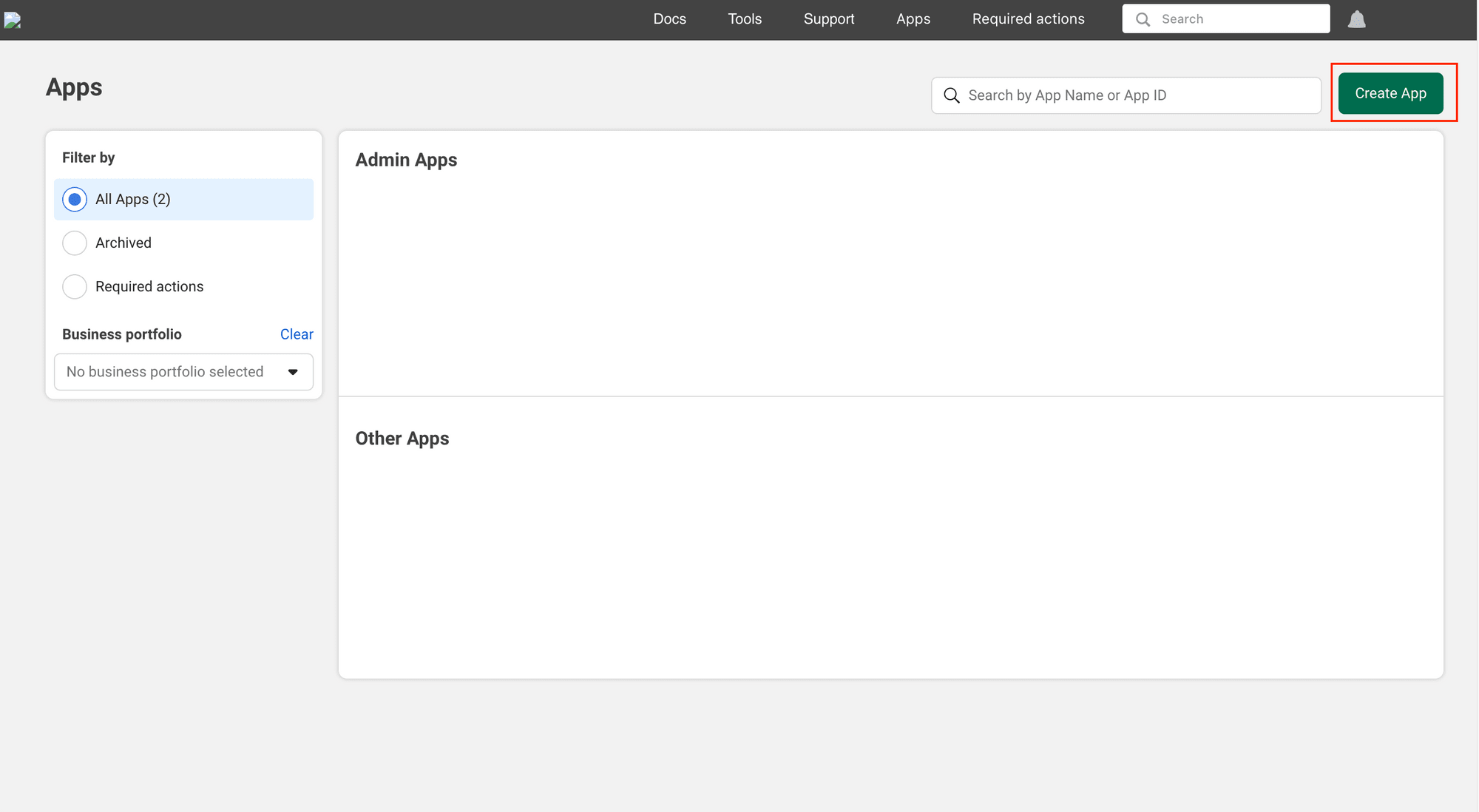Navigate to Support from the top bar
This screenshot has height=812, width=1479.
[828, 18]
